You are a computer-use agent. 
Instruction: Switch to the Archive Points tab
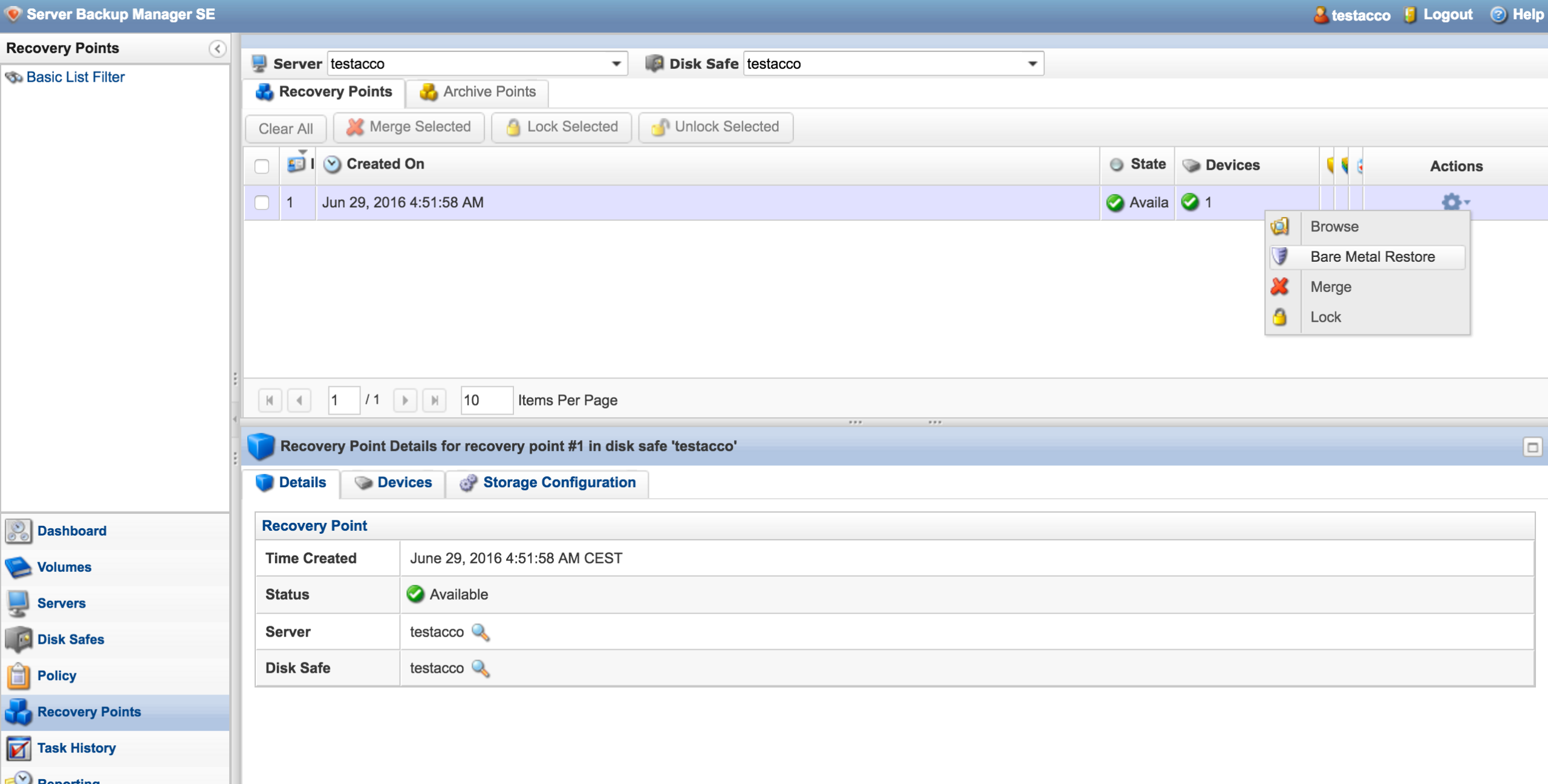pos(478,92)
